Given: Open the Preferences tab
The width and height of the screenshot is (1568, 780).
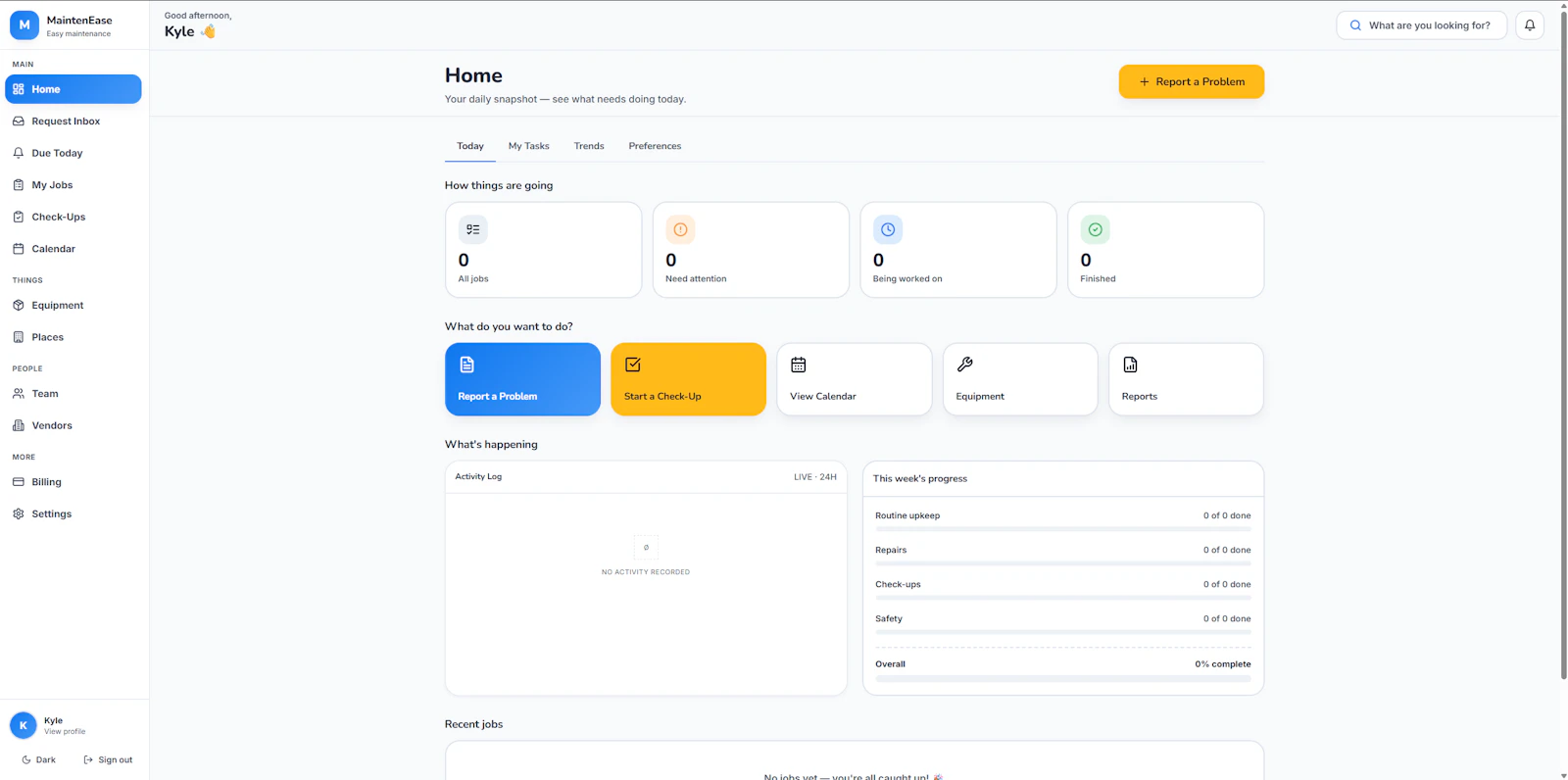Looking at the screenshot, I should point(655,146).
